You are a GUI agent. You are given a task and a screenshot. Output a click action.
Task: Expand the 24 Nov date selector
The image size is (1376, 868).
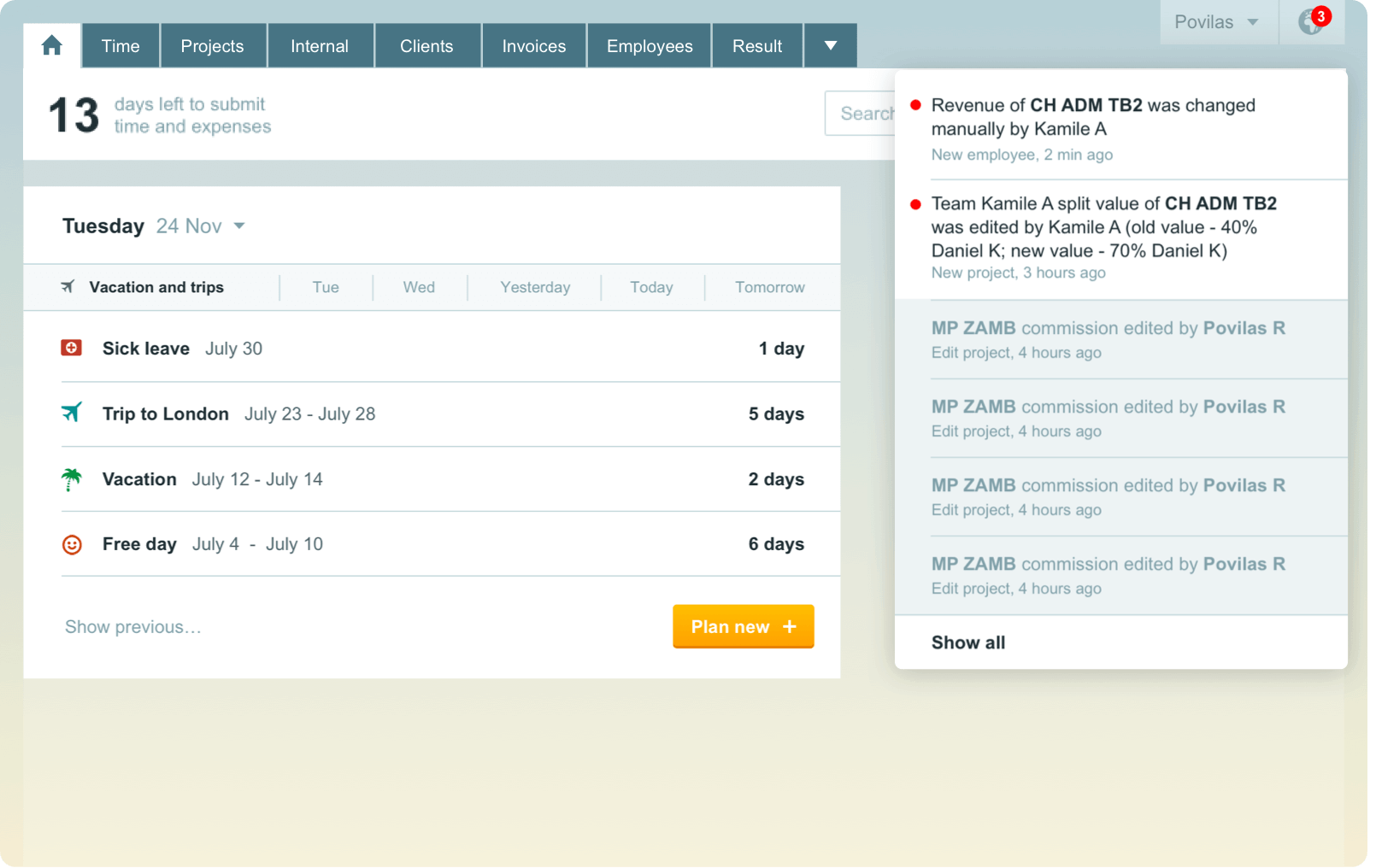(239, 226)
